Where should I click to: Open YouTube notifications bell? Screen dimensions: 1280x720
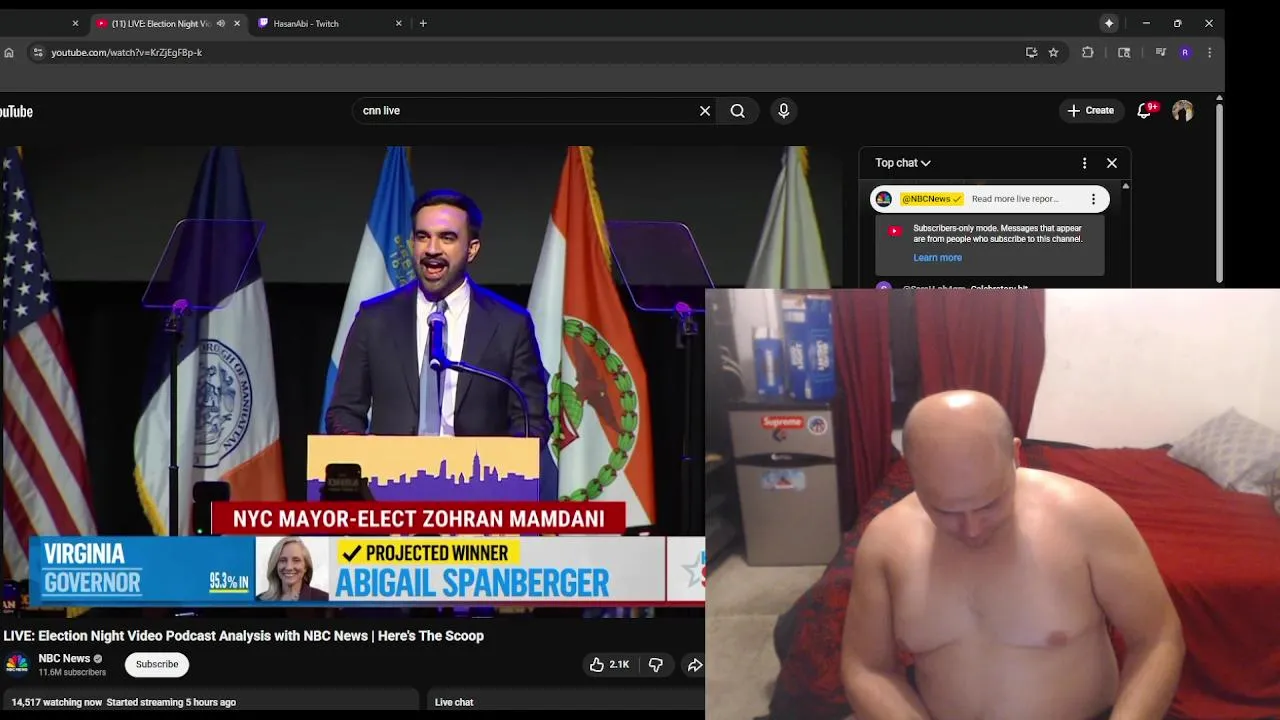(1146, 111)
